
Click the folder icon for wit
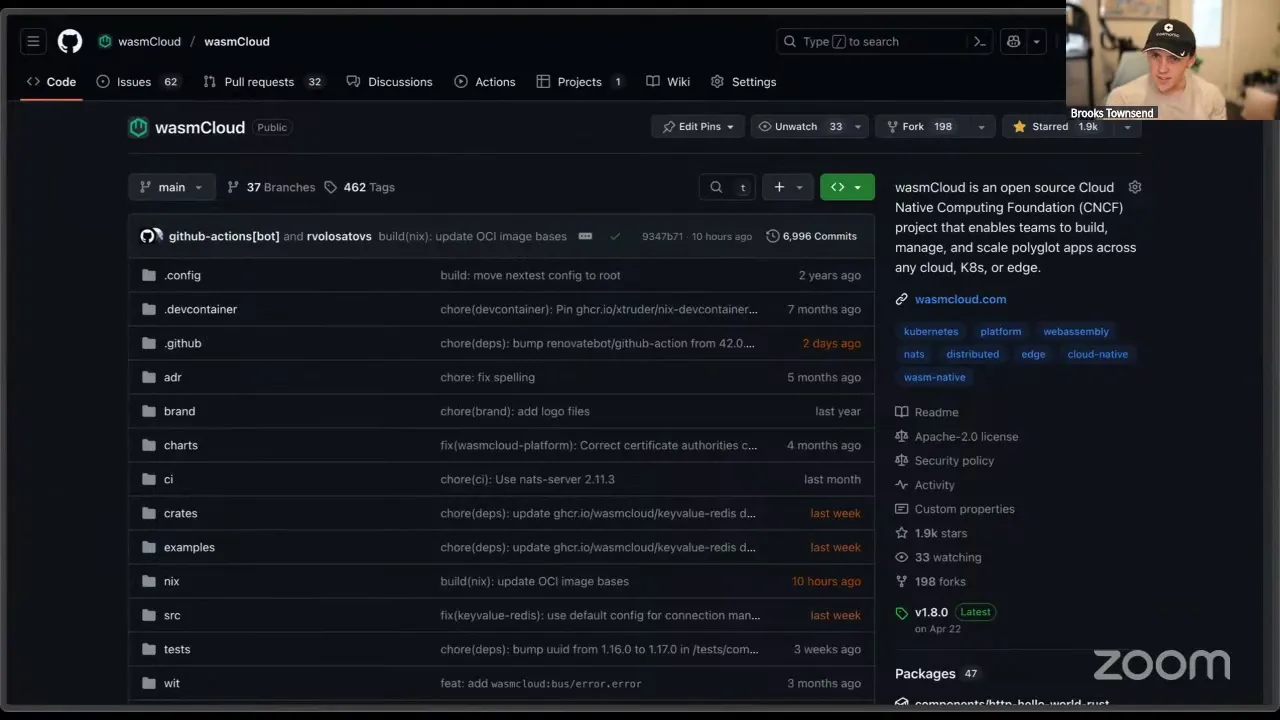click(149, 683)
